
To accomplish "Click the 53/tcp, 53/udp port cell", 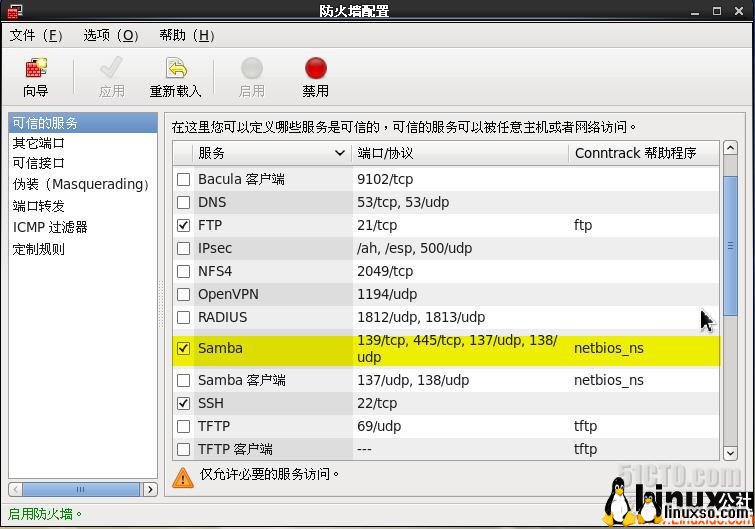I will tap(403, 202).
